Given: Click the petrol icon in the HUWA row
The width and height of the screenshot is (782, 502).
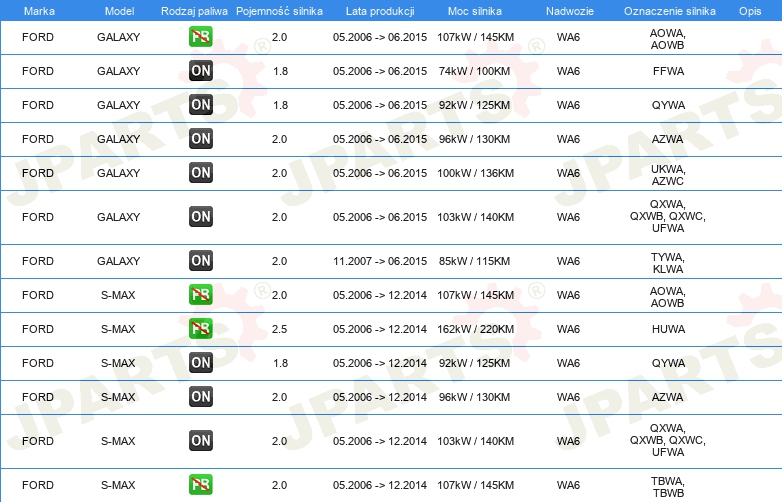Looking at the screenshot, I should (x=200, y=329).
